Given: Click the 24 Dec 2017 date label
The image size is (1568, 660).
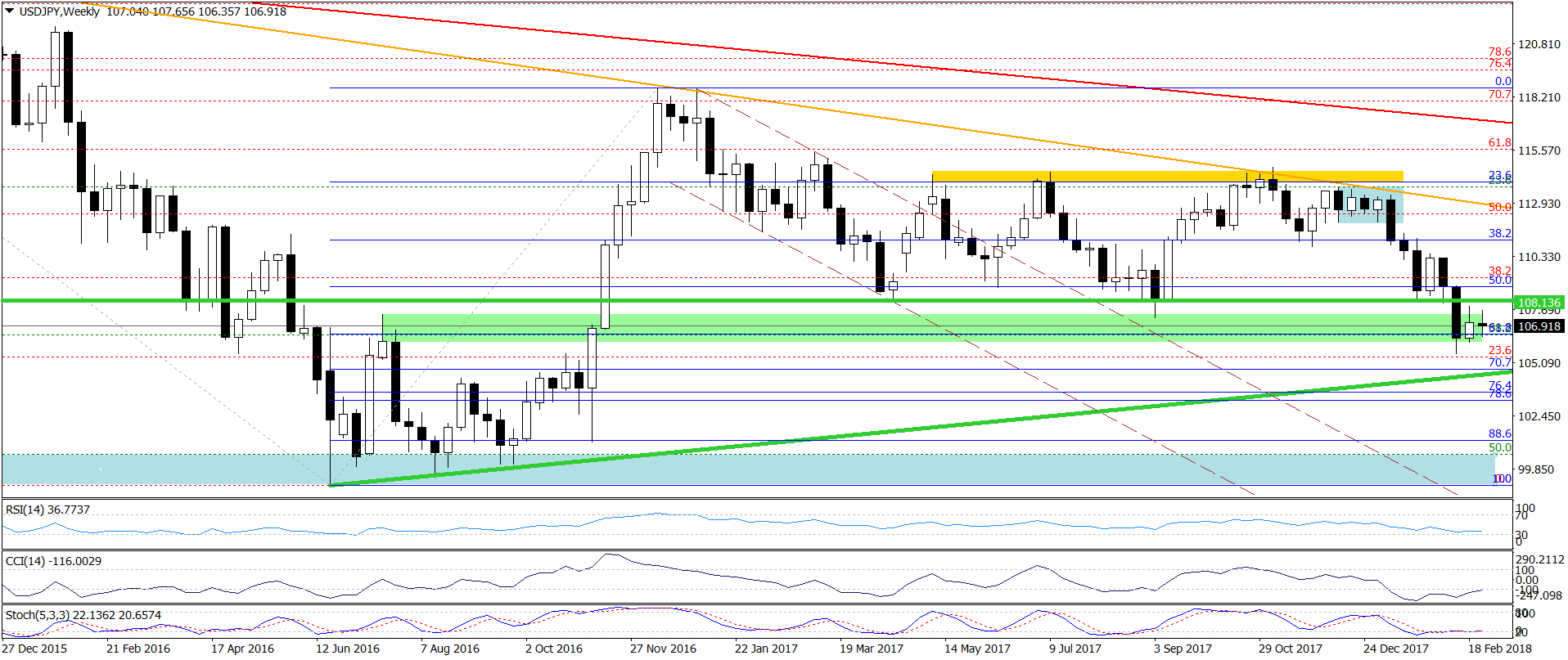Looking at the screenshot, I should point(1396,649).
